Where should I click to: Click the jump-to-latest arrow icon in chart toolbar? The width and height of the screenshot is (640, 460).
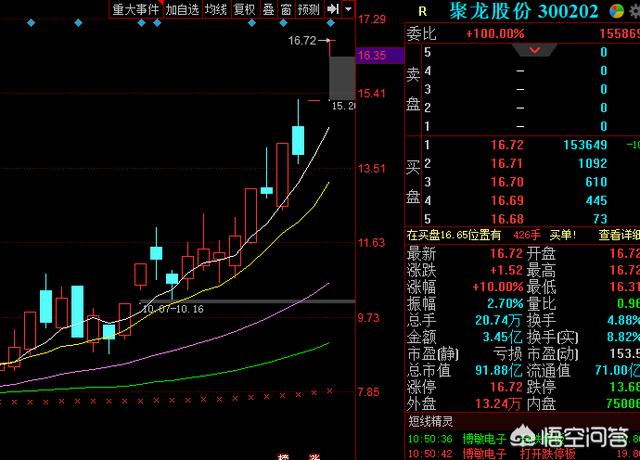coord(332,9)
